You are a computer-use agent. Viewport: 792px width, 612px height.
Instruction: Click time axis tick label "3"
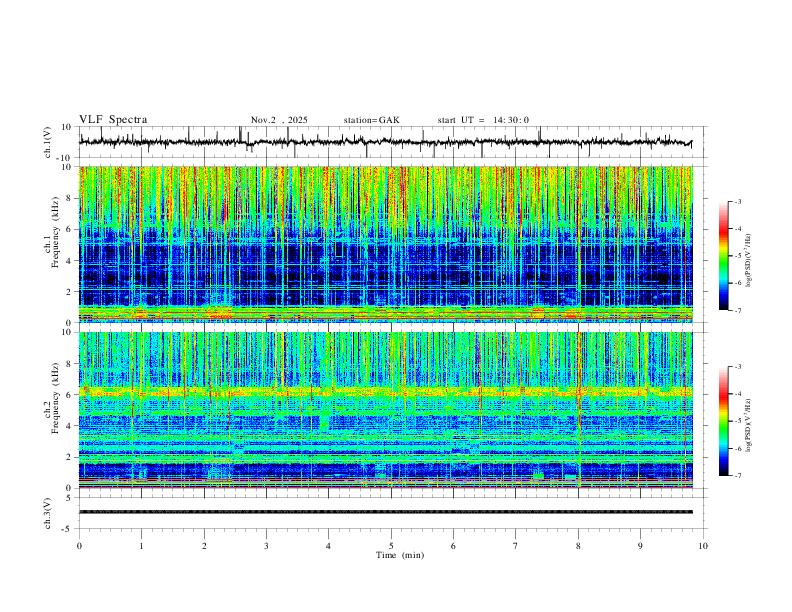266,546
